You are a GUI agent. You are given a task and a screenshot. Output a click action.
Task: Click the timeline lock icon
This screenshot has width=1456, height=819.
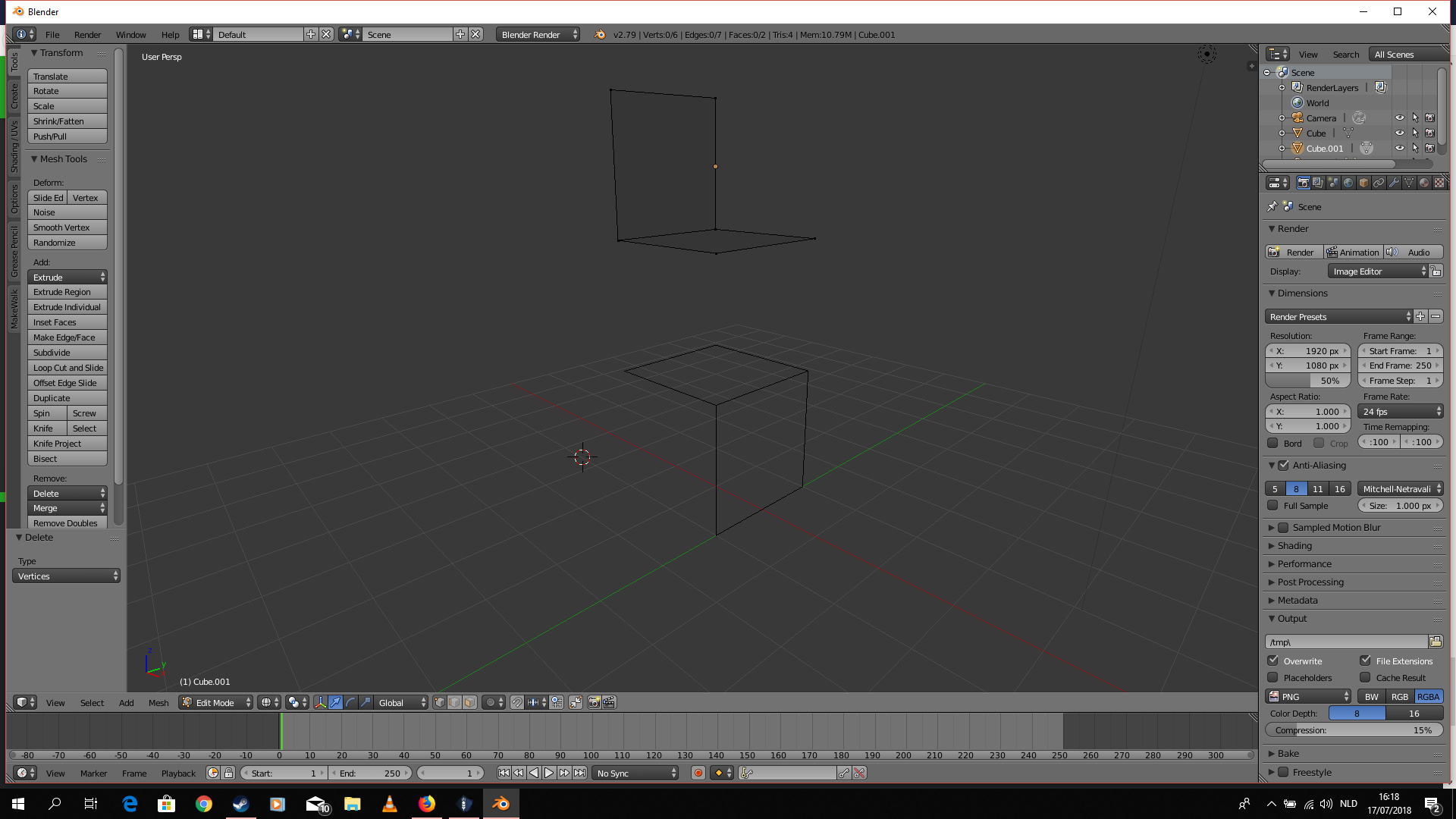pos(228,773)
